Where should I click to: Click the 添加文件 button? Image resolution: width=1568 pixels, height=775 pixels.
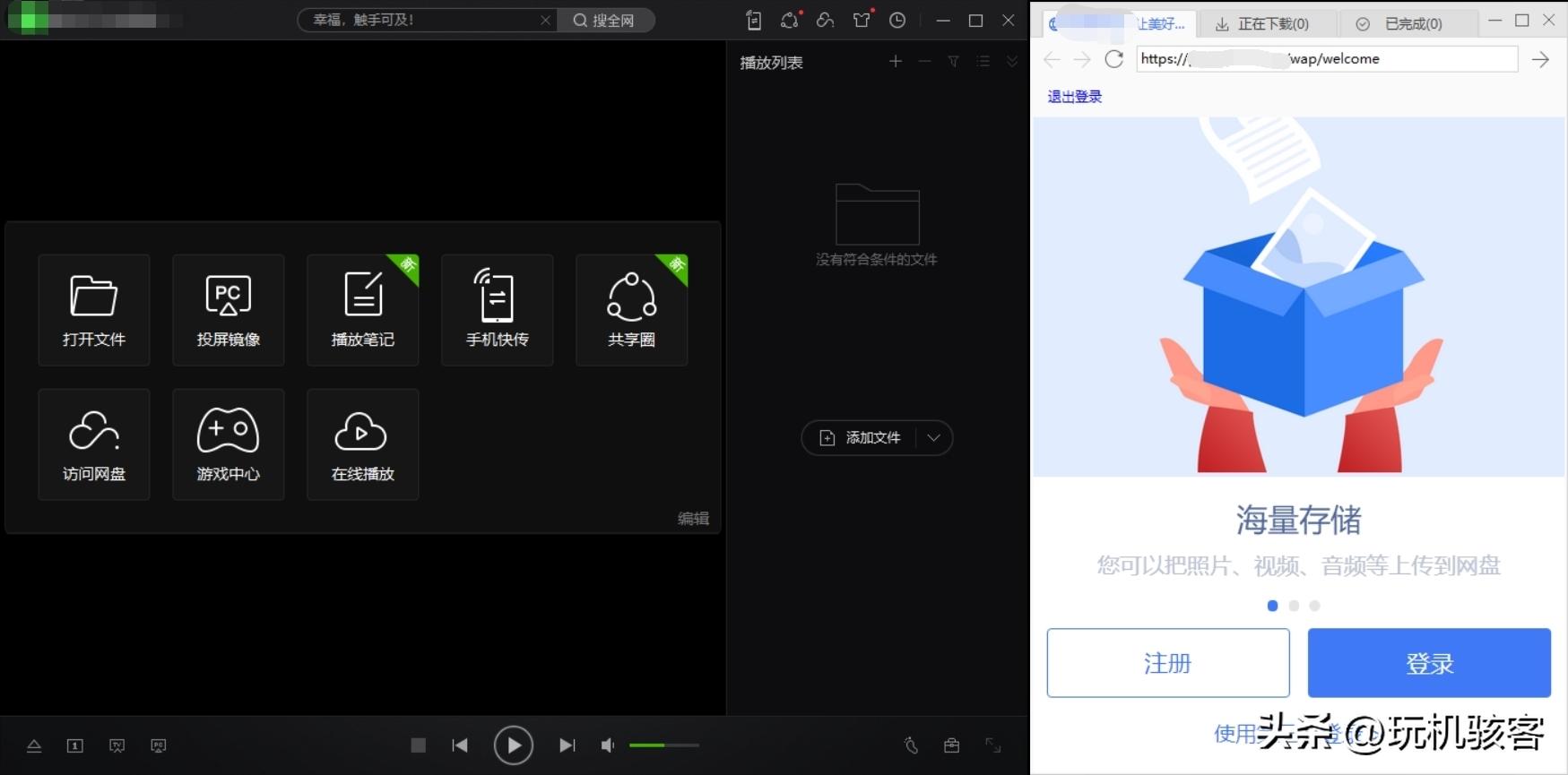(x=861, y=438)
